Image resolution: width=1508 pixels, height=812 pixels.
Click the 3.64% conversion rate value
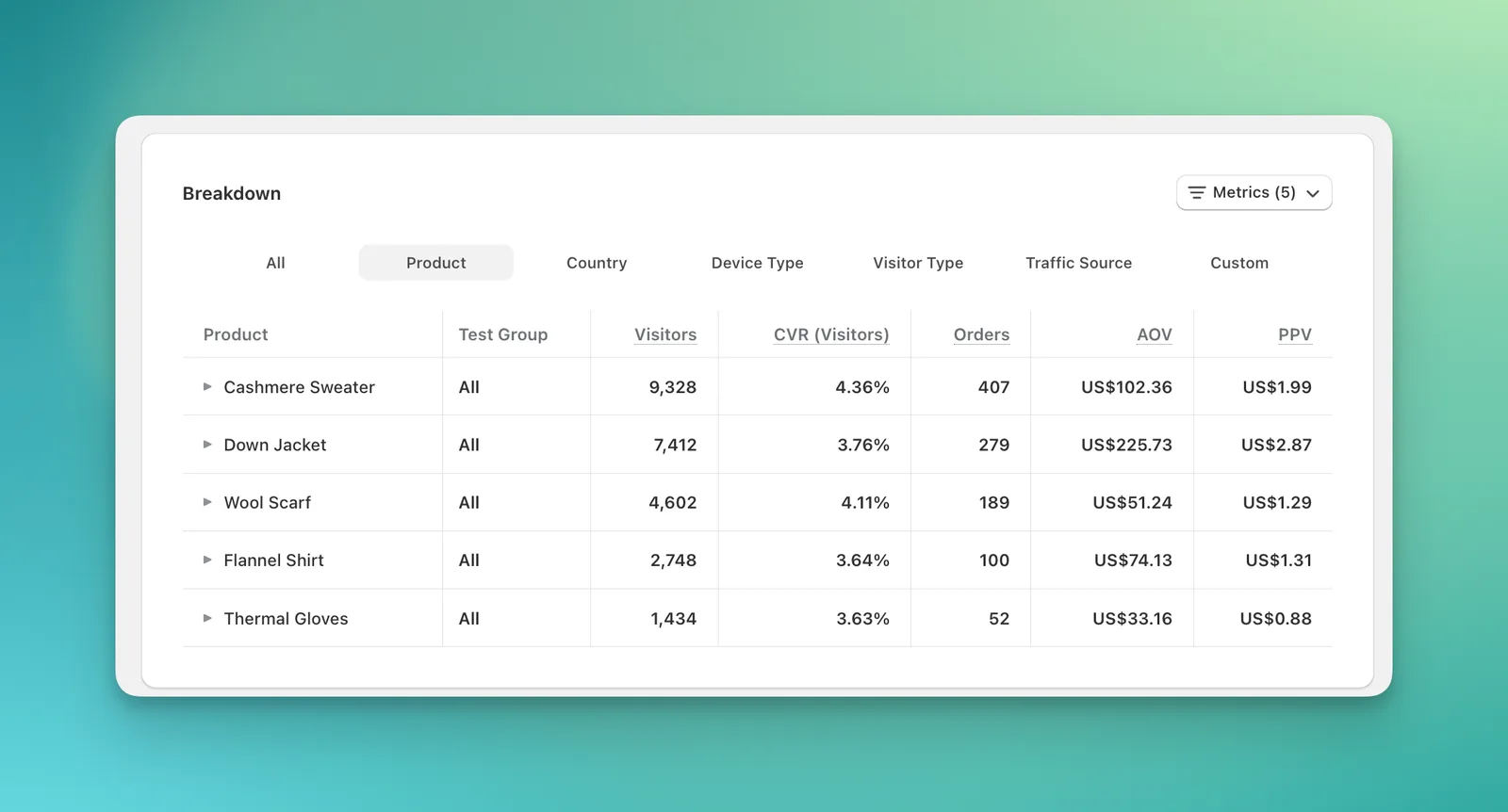pyautogui.click(x=862, y=560)
